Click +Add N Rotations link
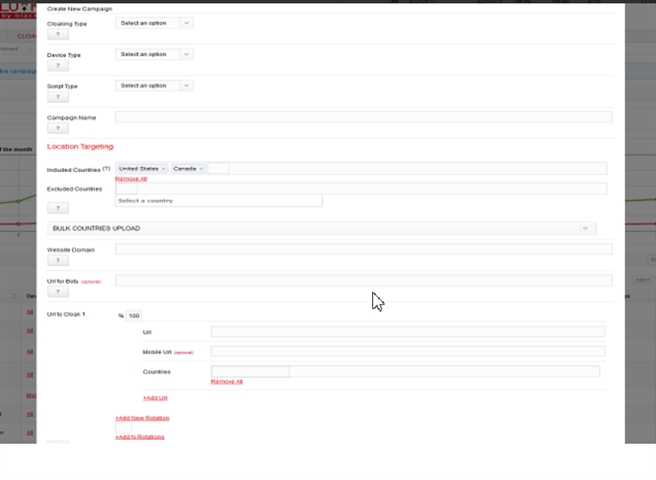This screenshot has height=480, width=656. tap(140, 437)
